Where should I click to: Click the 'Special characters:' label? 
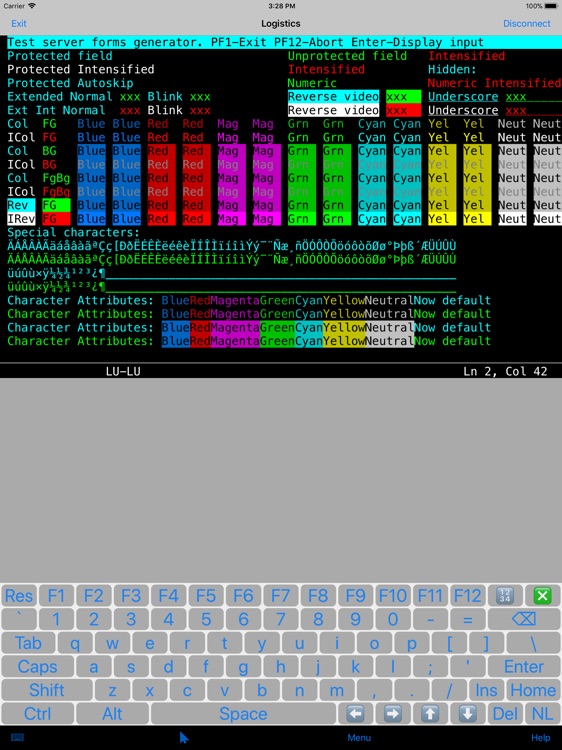tap(73, 232)
